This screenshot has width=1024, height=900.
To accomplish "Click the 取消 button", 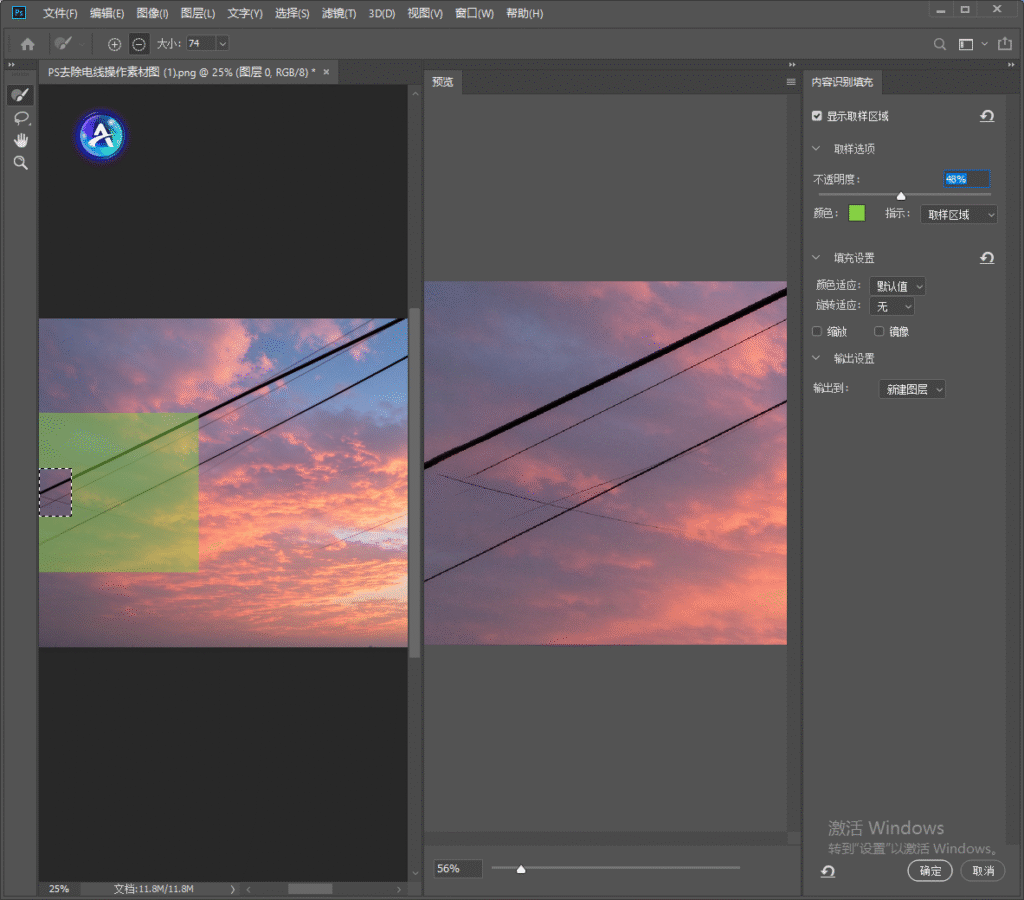I will point(983,871).
